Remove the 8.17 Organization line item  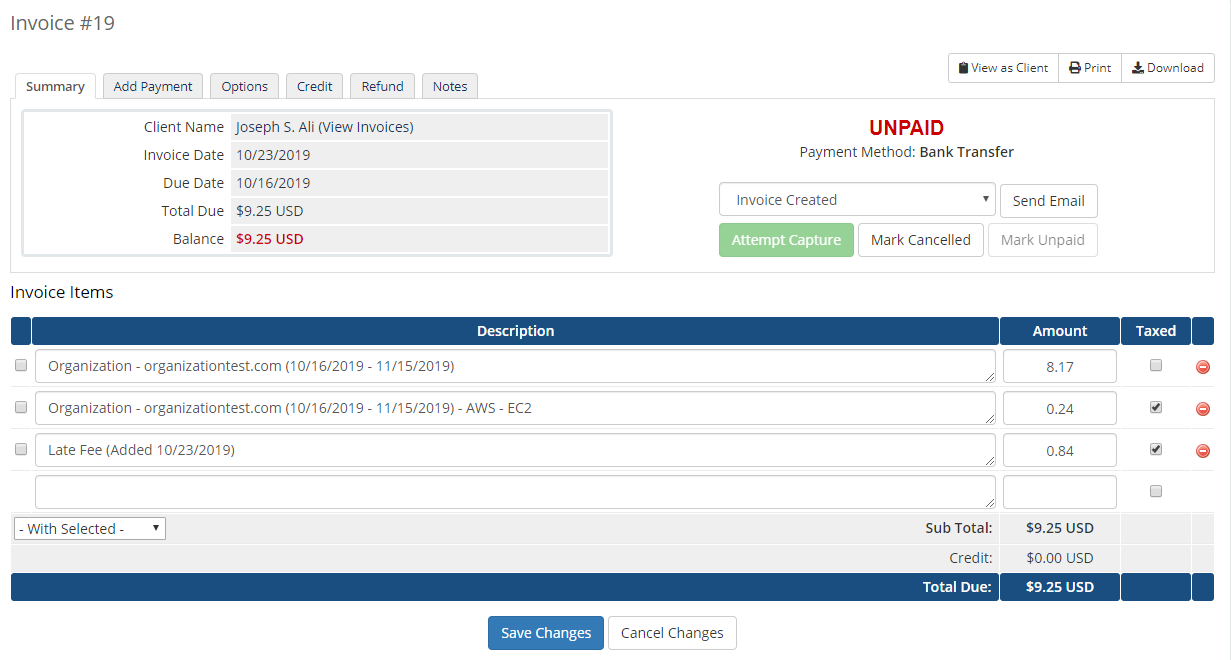pyautogui.click(x=1203, y=367)
